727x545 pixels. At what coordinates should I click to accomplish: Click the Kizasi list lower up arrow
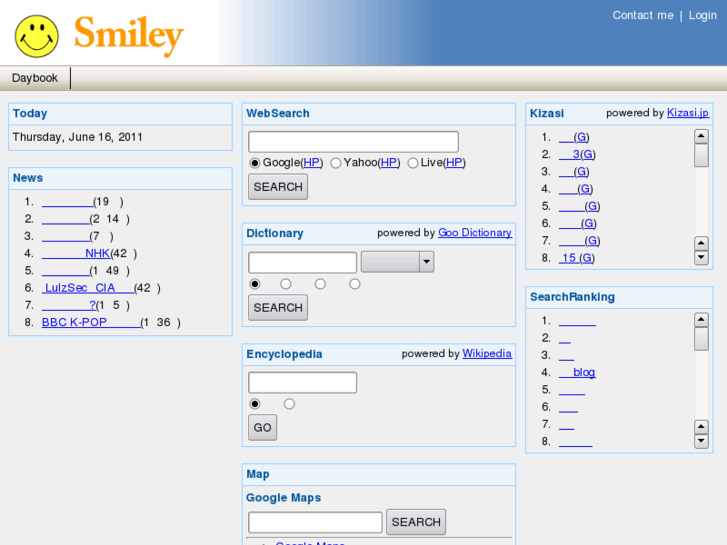(x=701, y=243)
